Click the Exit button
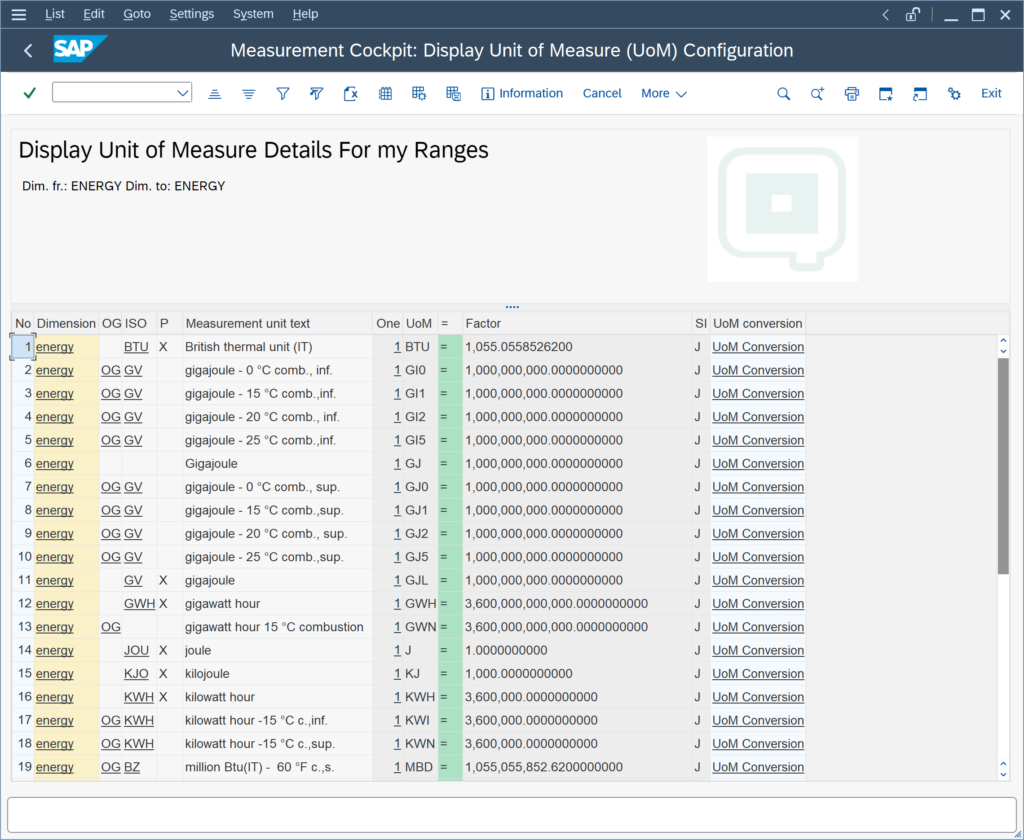Viewport: 1024px width, 840px height. coord(991,93)
